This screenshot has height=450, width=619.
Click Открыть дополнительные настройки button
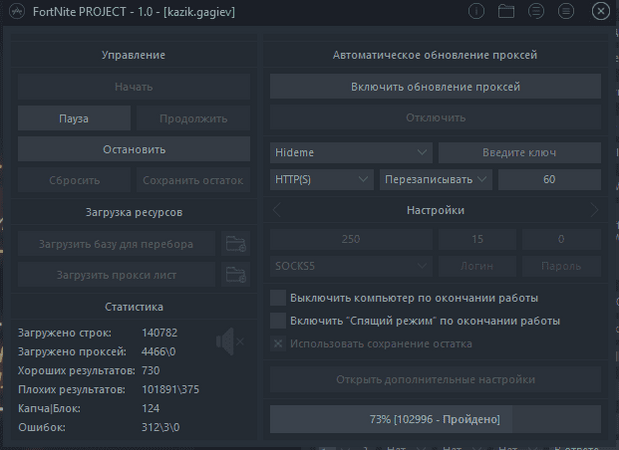[435, 379]
